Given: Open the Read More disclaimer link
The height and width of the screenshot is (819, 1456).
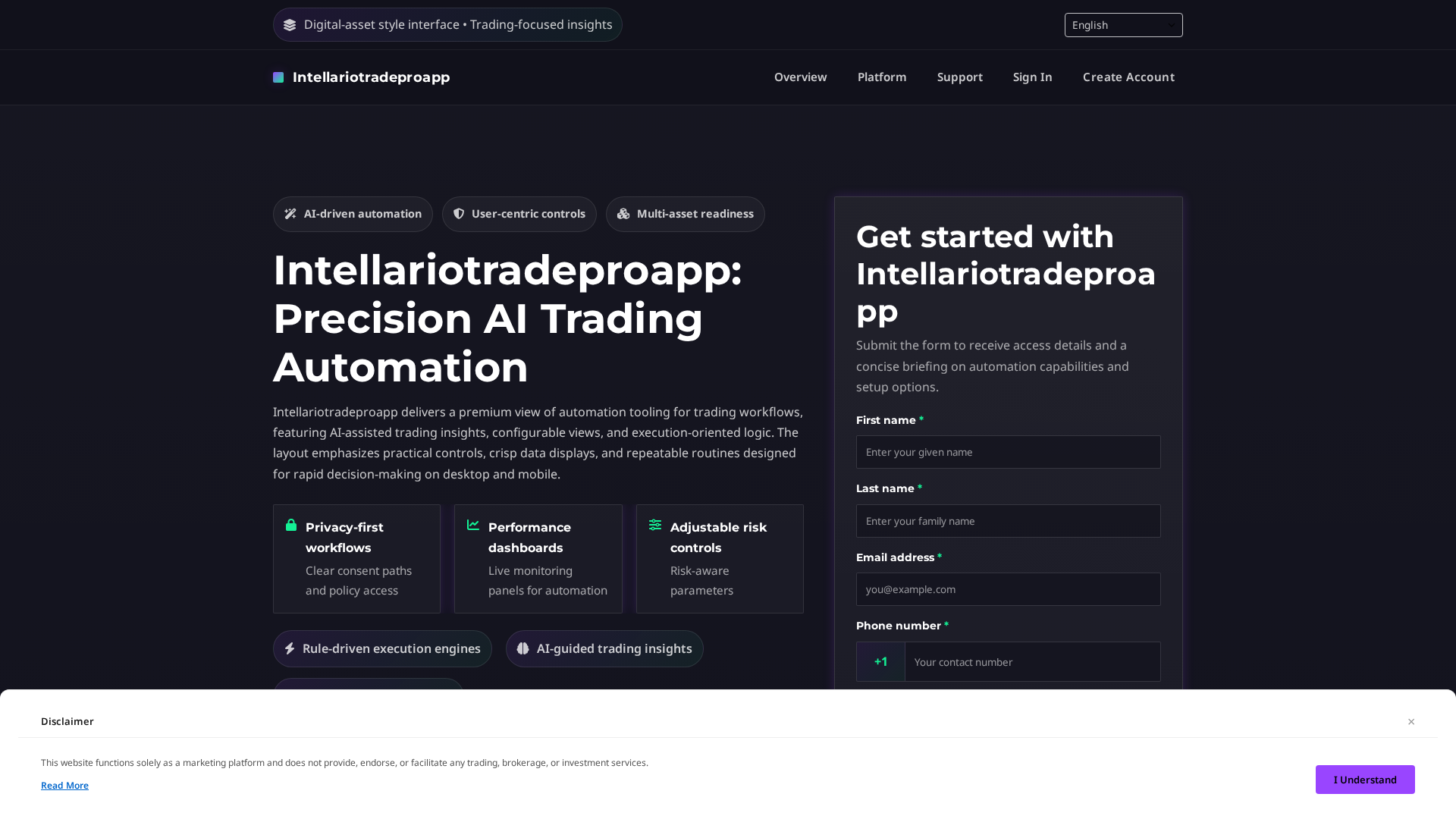Looking at the screenshot, I should click(x=64, y=785).
